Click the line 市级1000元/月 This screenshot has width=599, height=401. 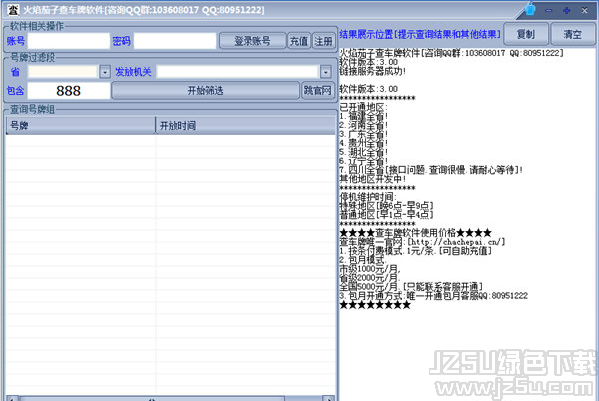[370, 268]
